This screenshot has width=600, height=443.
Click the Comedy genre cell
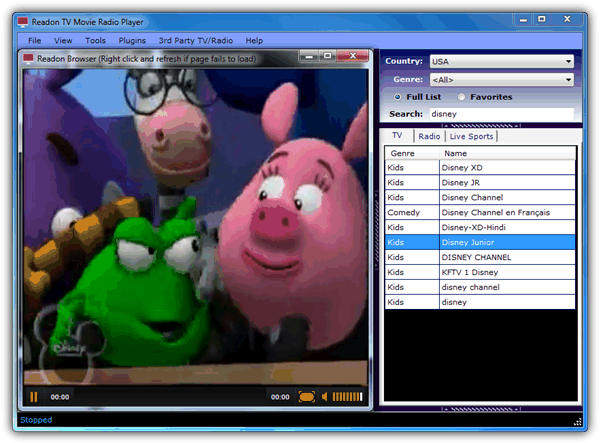(x=412, y=212)
